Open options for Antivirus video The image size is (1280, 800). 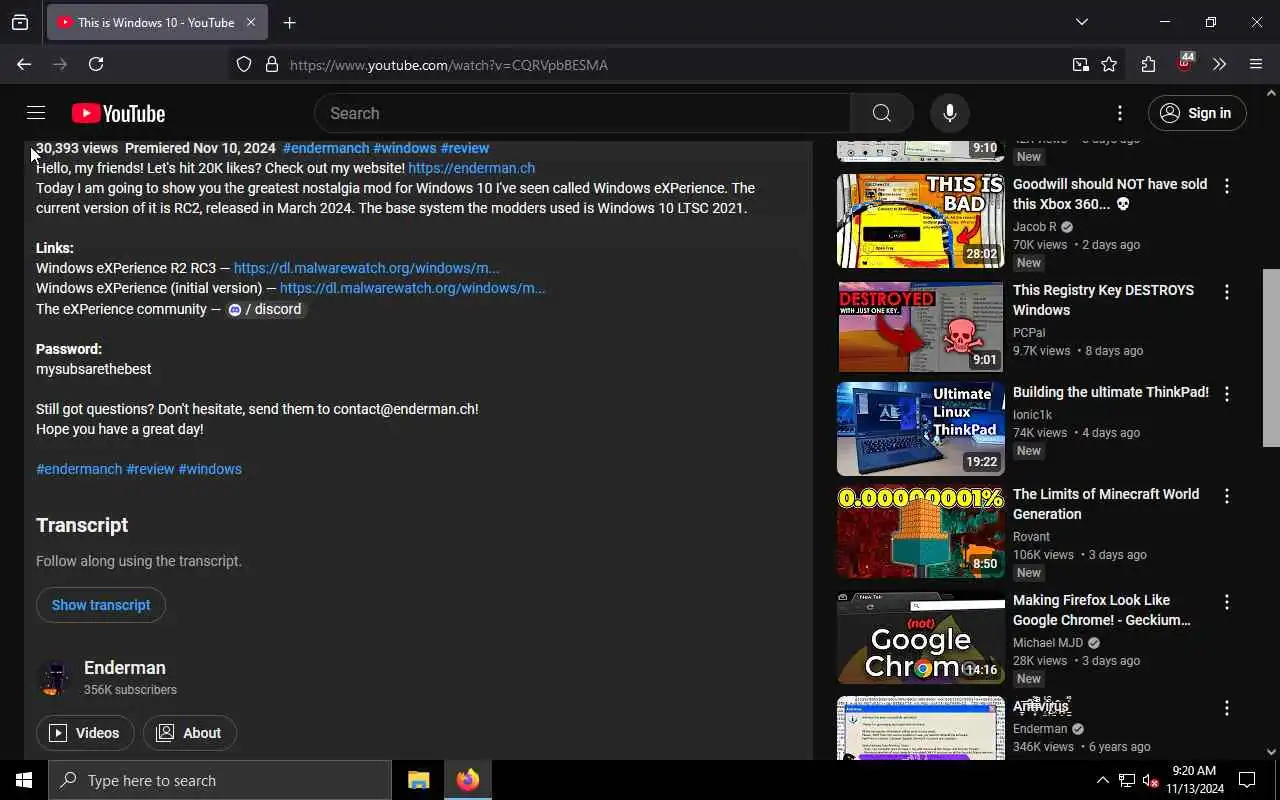(x=1227, y=708)
